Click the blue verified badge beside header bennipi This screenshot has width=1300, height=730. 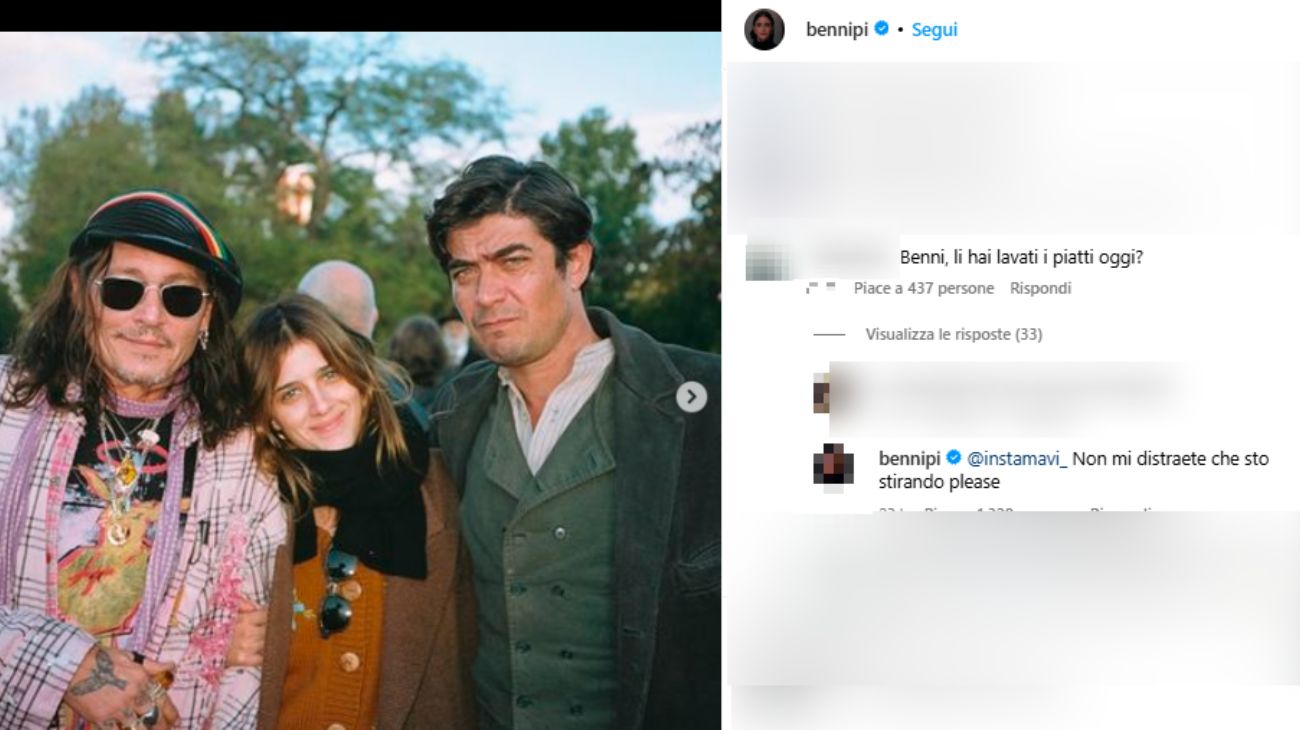(882, 30)
